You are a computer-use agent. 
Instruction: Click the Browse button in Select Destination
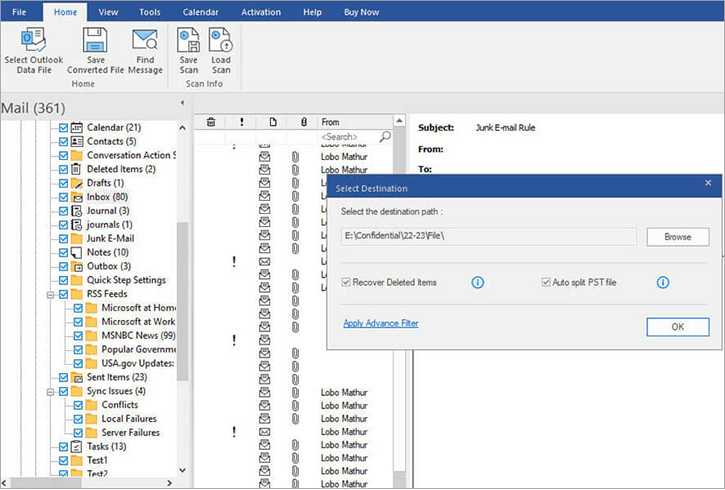(x=677, y=237)
